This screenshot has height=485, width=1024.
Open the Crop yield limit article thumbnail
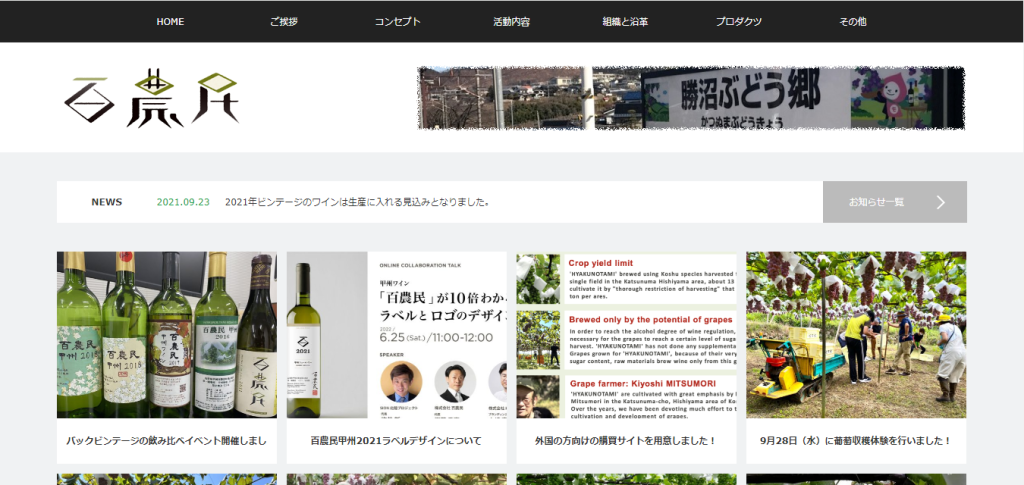point(626,334)
